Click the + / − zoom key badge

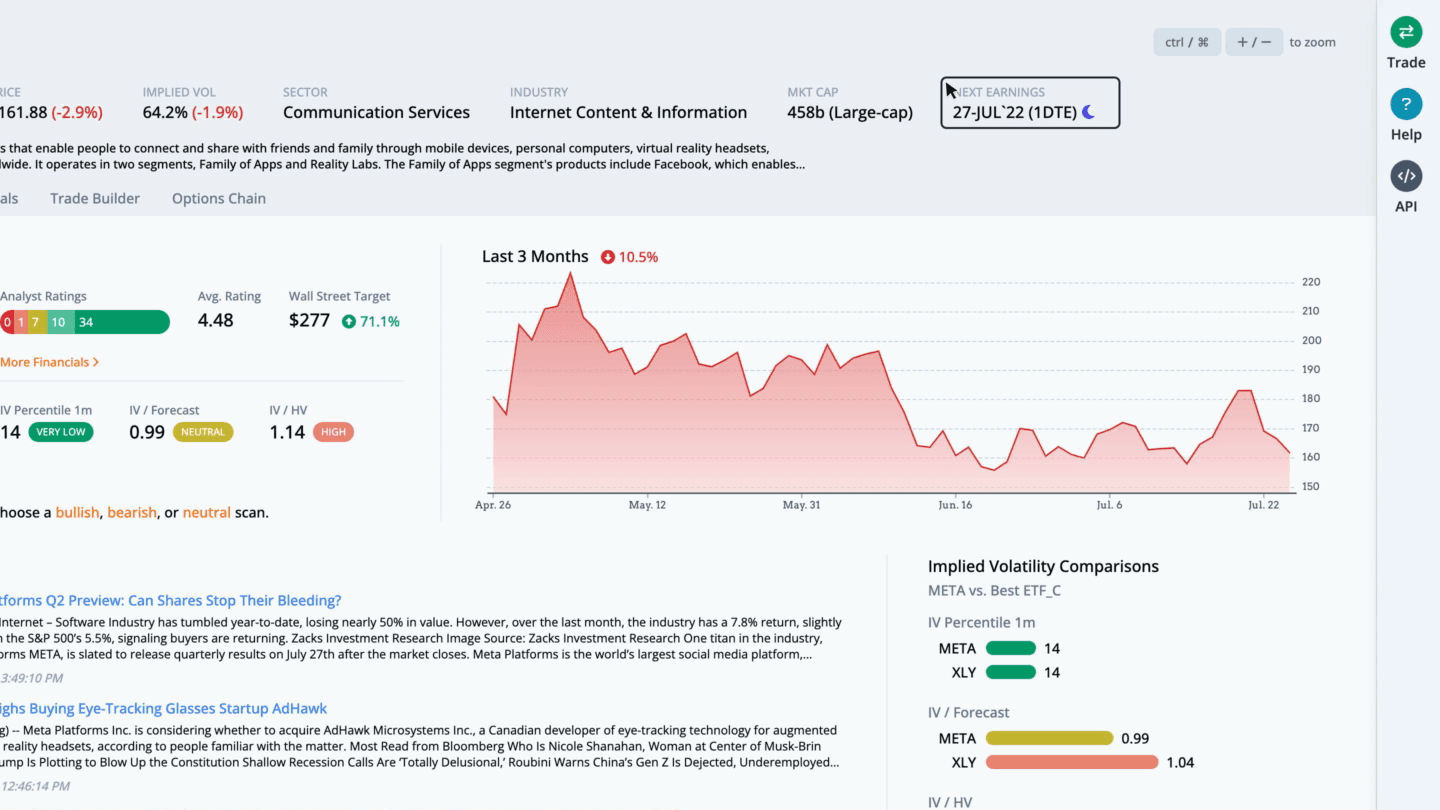(x=1254, y=42)
